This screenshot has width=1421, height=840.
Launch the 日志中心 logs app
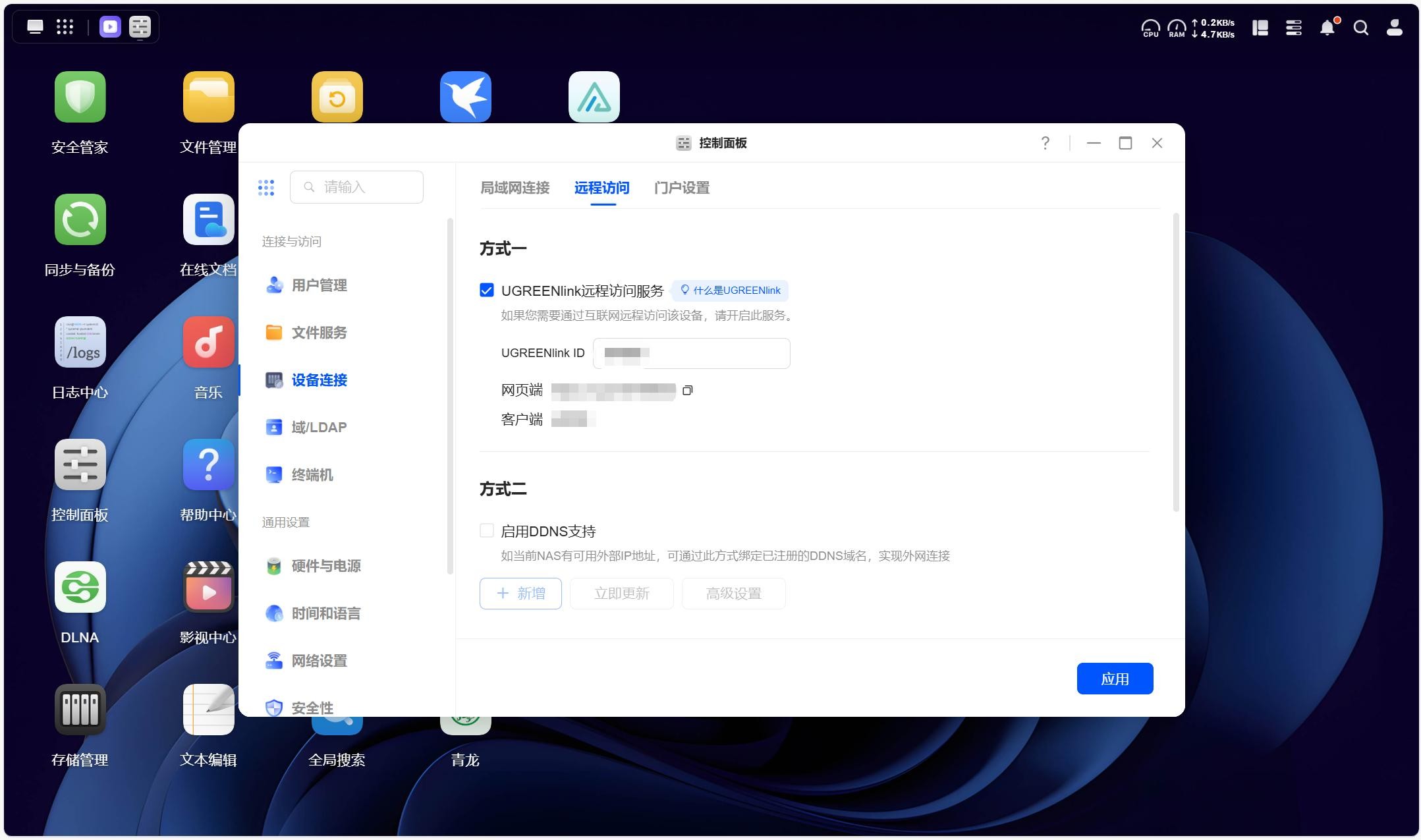(80, 343)
